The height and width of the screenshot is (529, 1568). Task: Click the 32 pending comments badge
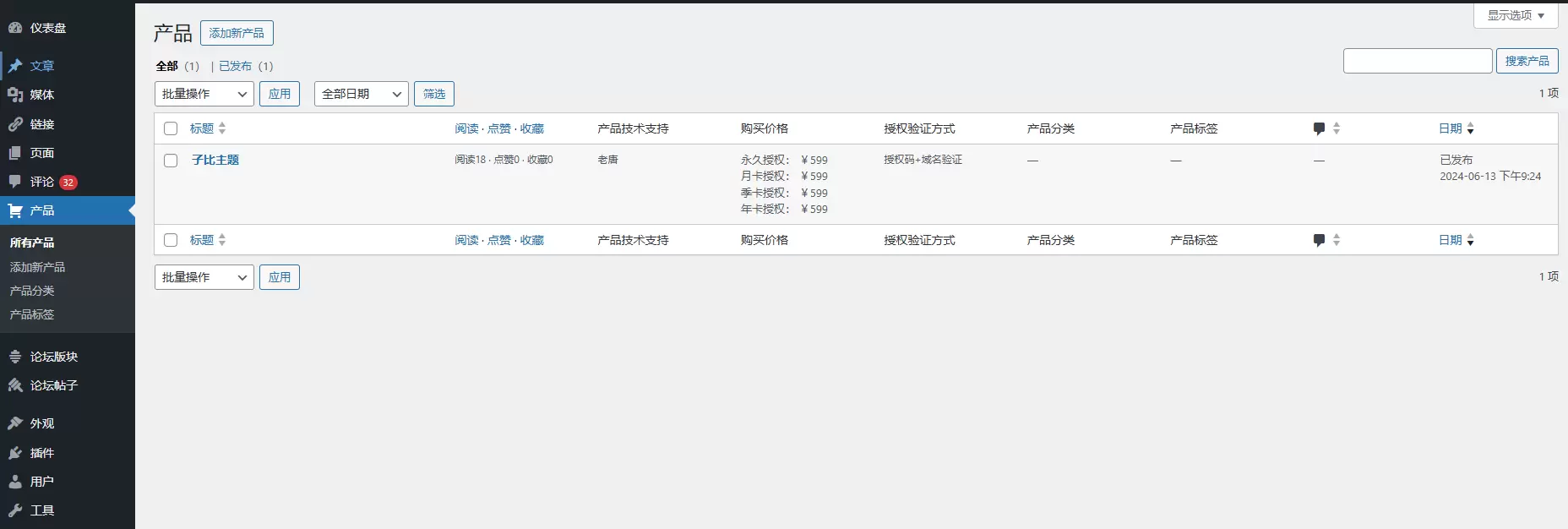click(x=68, y=183)
